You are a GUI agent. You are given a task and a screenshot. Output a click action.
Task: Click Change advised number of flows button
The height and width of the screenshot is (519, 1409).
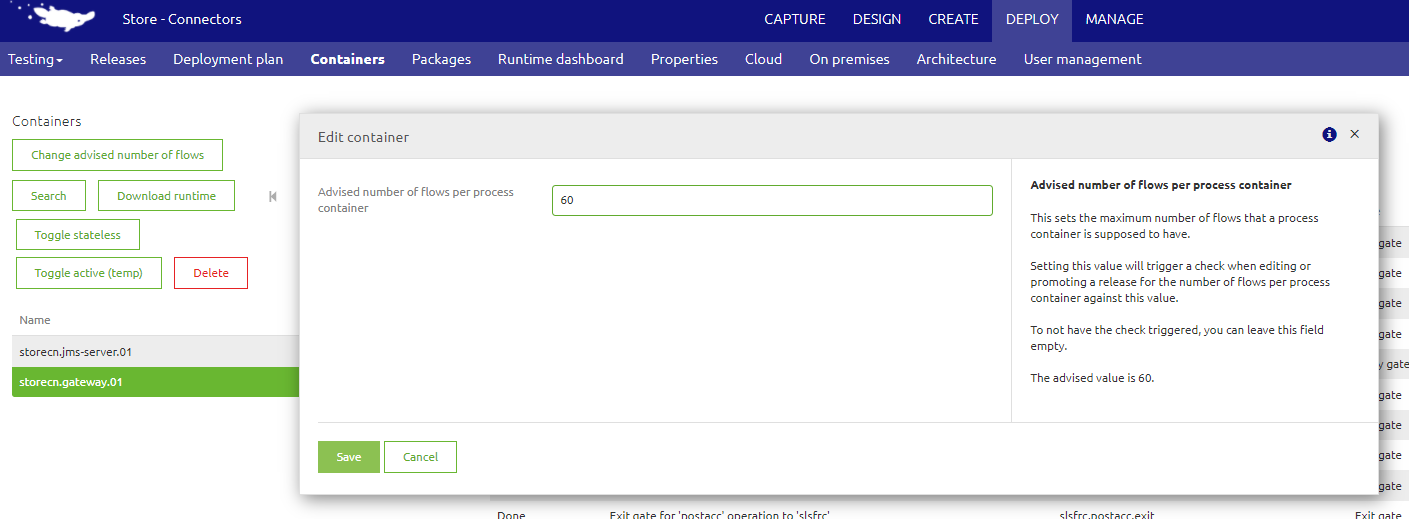pyautogui.click(x=118, y=155)
